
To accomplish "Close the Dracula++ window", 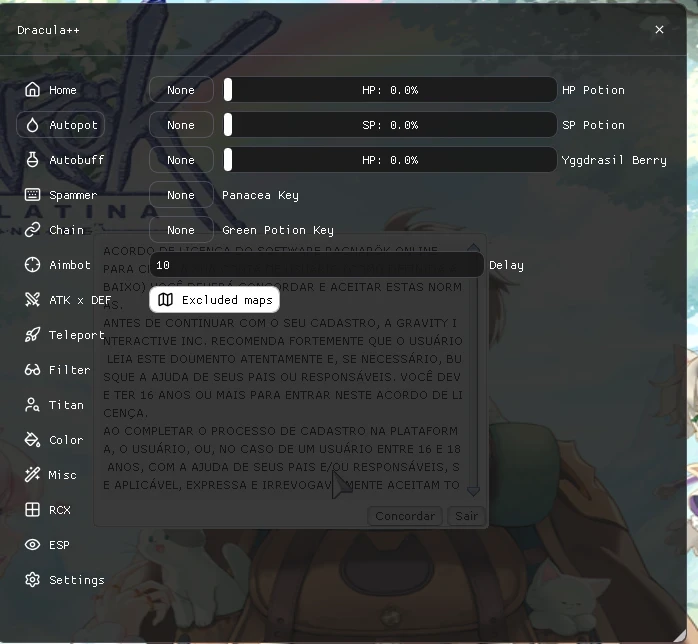I will click(659, 29).
